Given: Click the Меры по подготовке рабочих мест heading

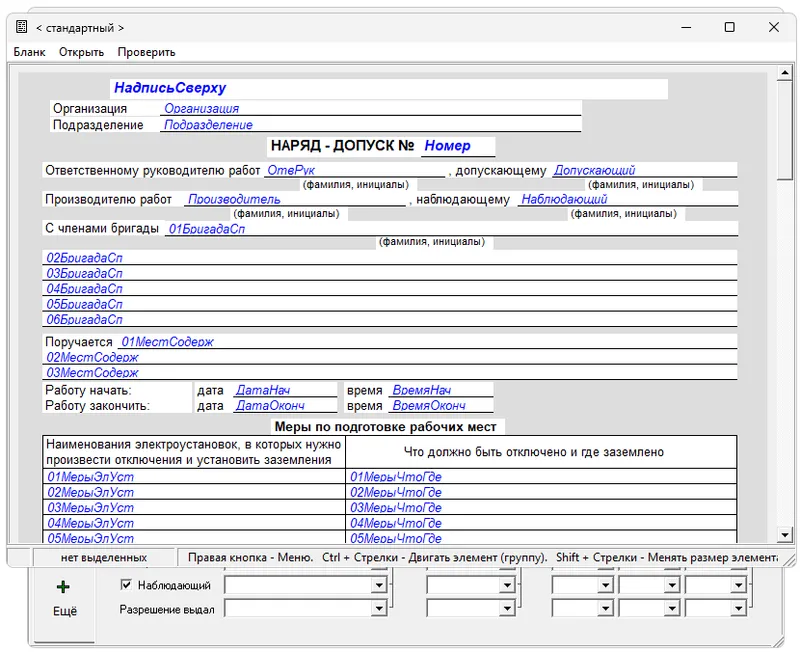Looking at the screenshot, I should (x=385, y=427).
